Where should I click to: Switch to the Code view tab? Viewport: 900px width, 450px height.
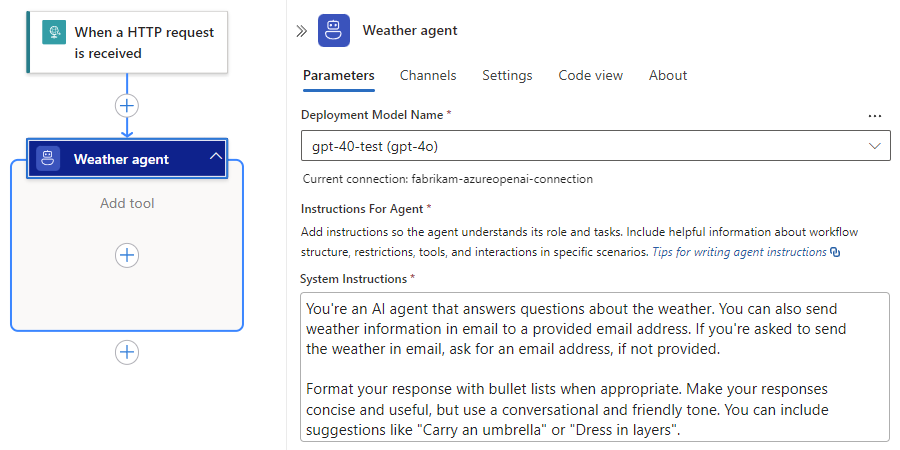(x=591, y=75)
